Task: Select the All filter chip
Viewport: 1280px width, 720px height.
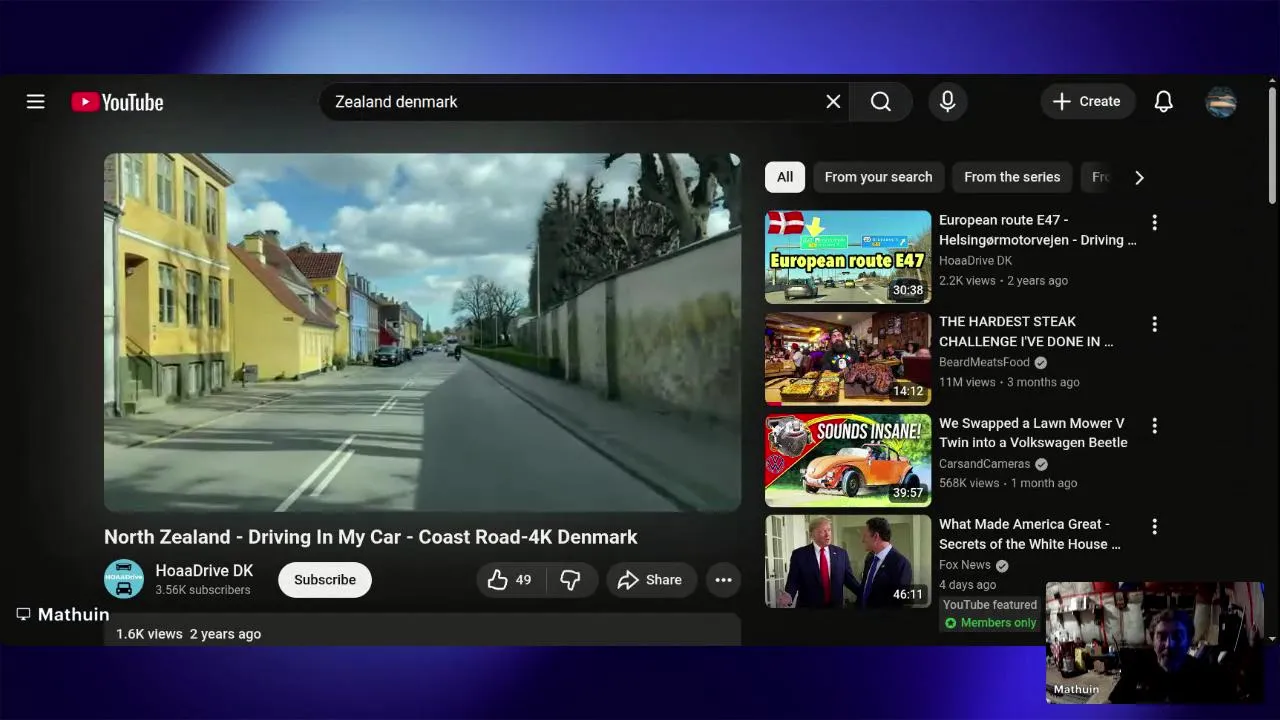Action: click(785, 177)
